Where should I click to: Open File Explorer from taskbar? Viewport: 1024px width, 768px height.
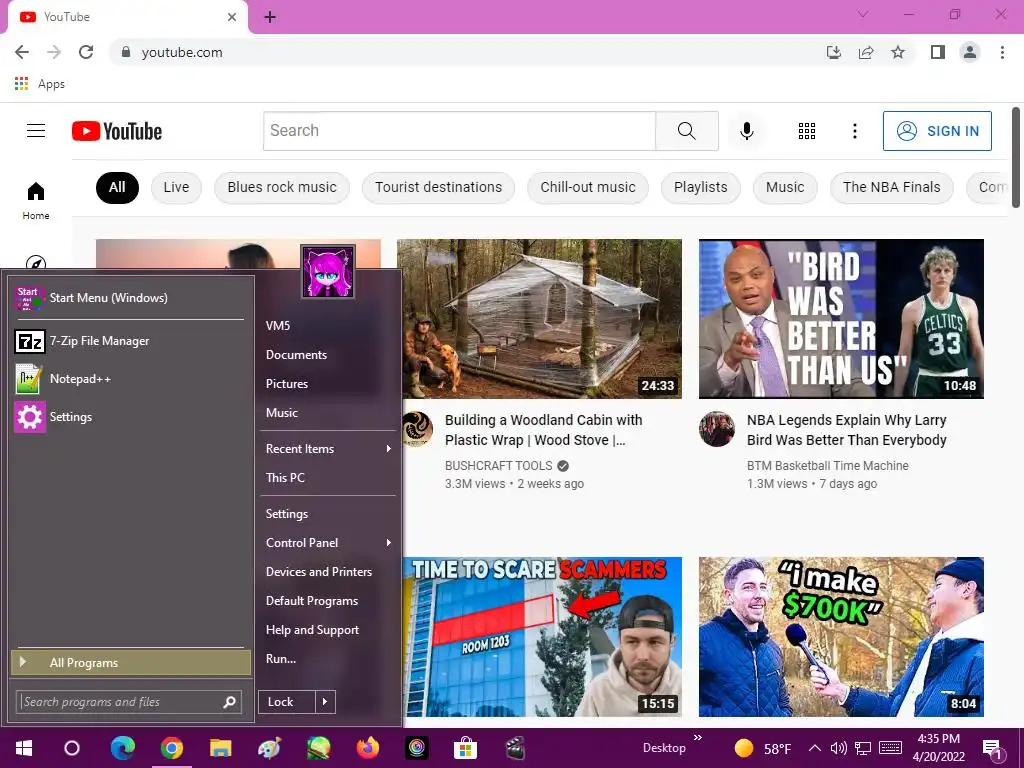click(x=220, y=748)
